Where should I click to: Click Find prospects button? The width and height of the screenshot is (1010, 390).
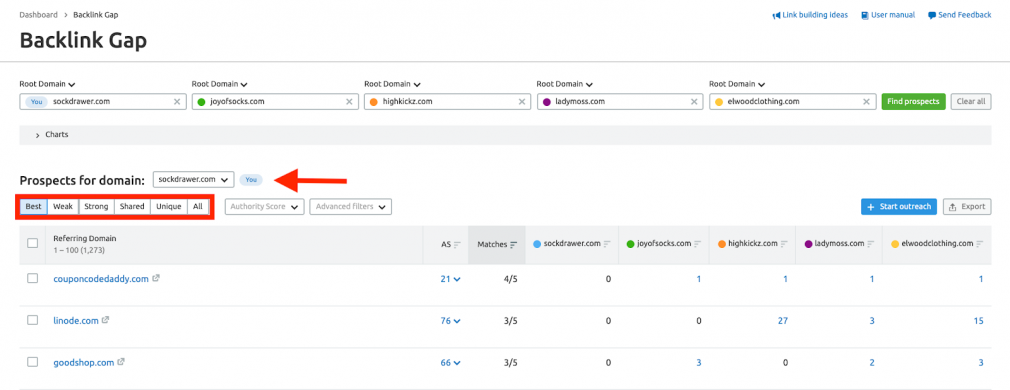[913, 102]
